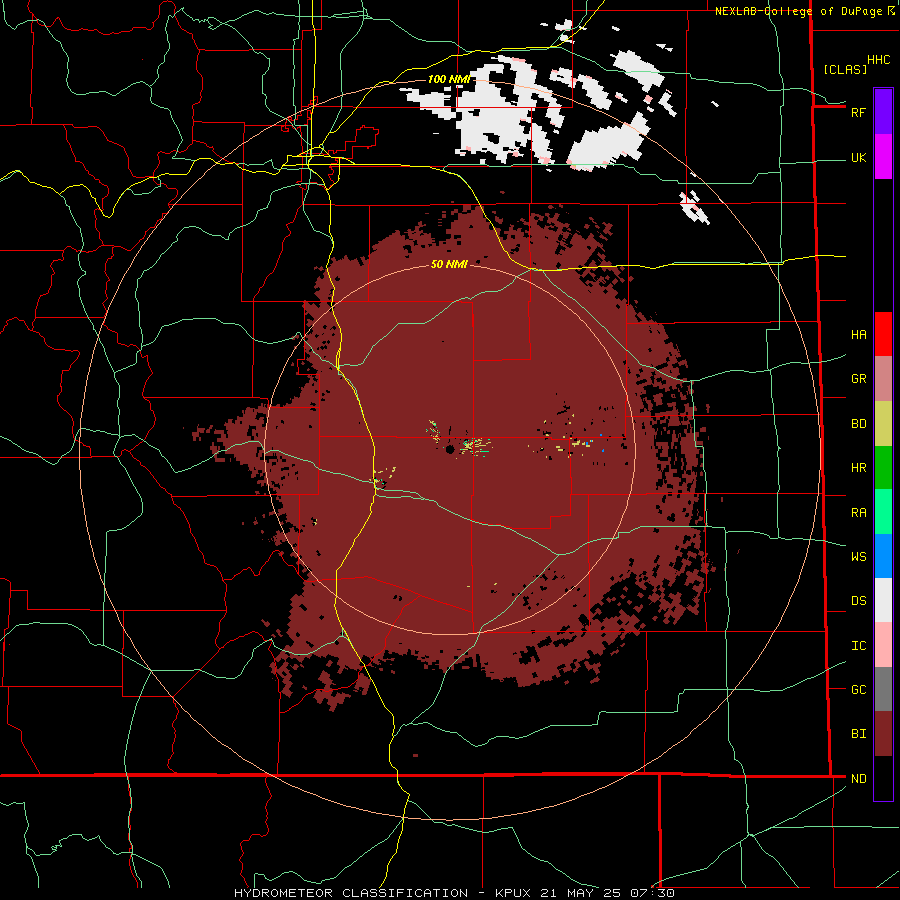The height and width of the screenshot is (900, 900).
Task: Select the 'RA' legend label
Action: pos(858,512)
